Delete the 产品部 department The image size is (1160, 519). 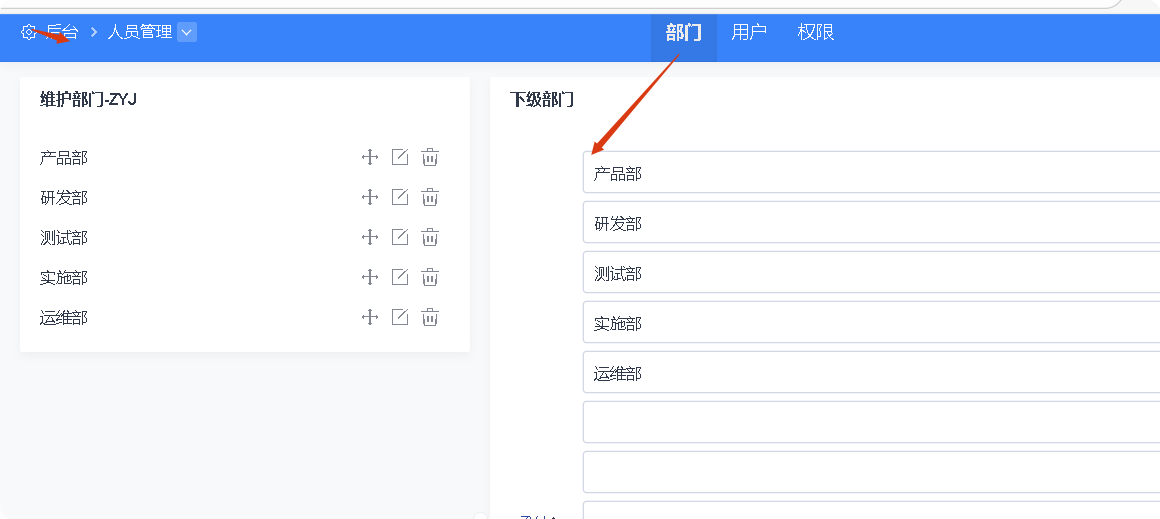tap(430, 157)
